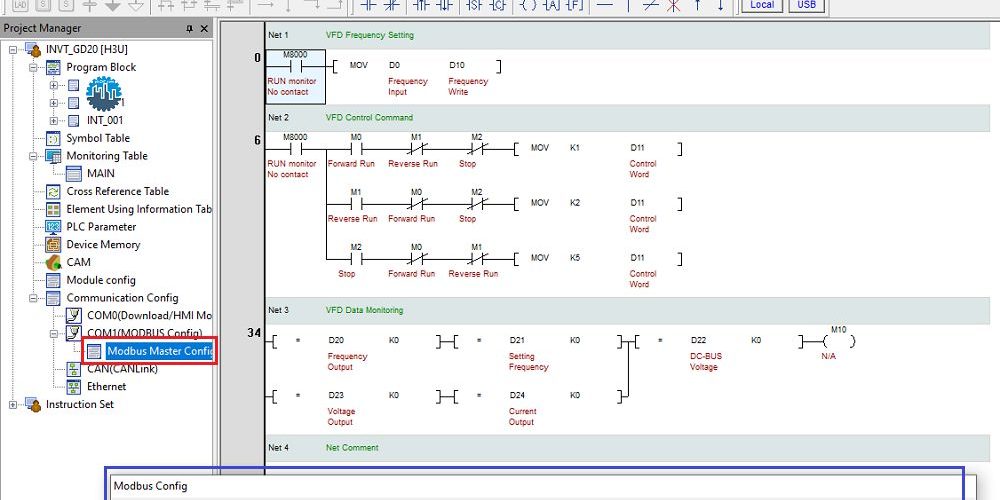Select COM1(MODBUS Config) entry
Screen dimensions: 1000x500
pyautogui.click(x=144, y=333)
